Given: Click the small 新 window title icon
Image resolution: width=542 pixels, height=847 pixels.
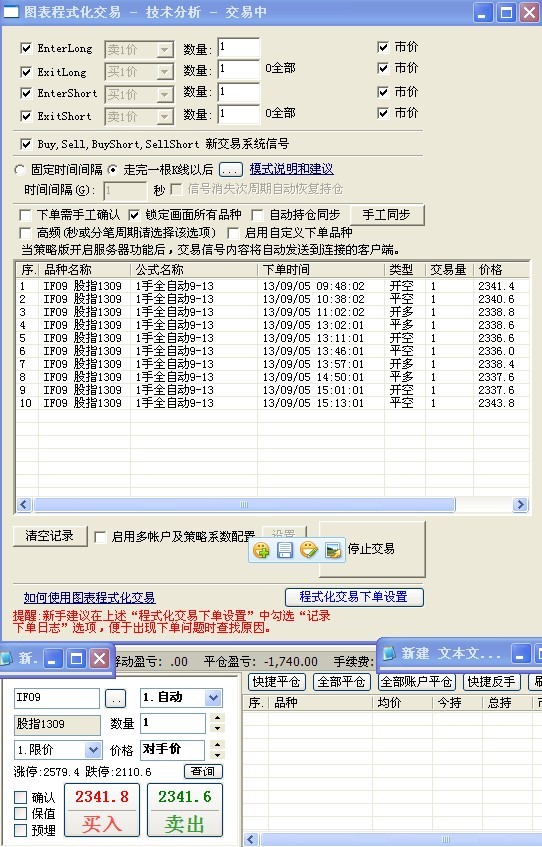Looking at the screenshot, I should pyautogui.click(x=6, y=658).
